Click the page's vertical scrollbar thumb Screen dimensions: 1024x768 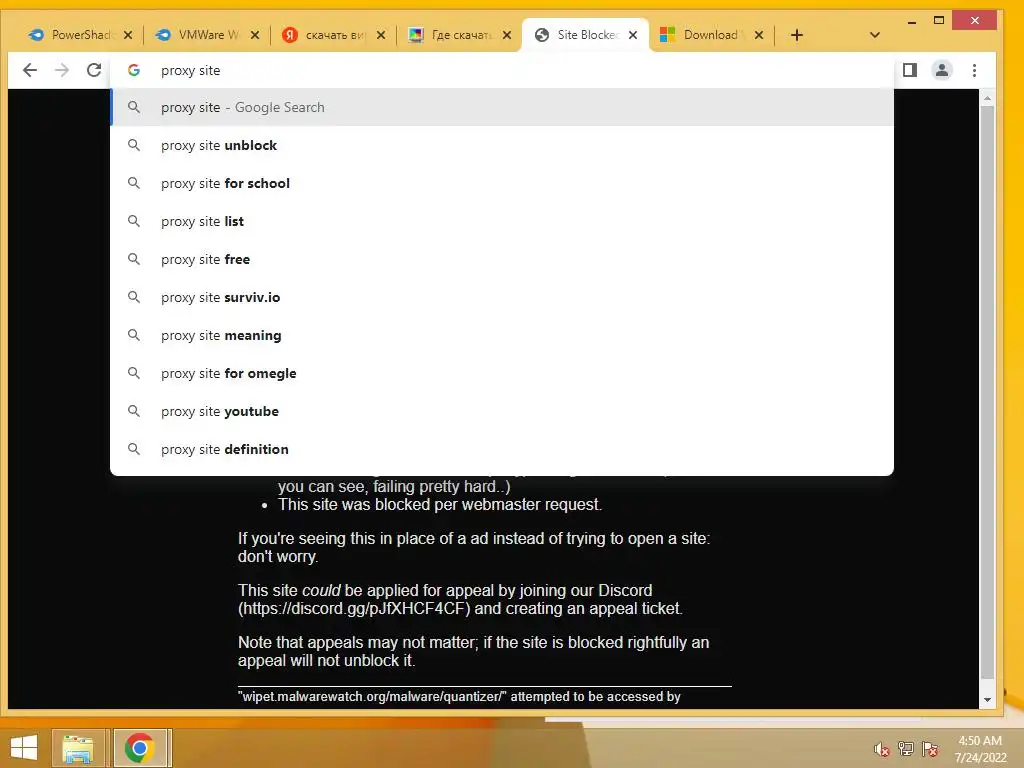[x=987, y=392]
